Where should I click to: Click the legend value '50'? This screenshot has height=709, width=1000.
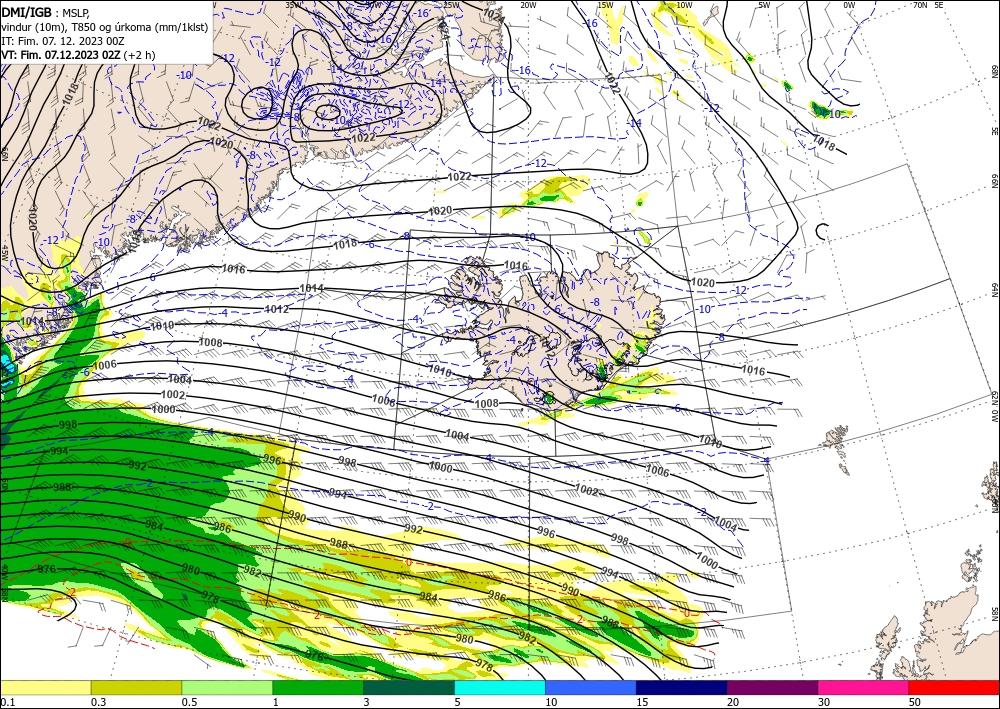point(915,702)
